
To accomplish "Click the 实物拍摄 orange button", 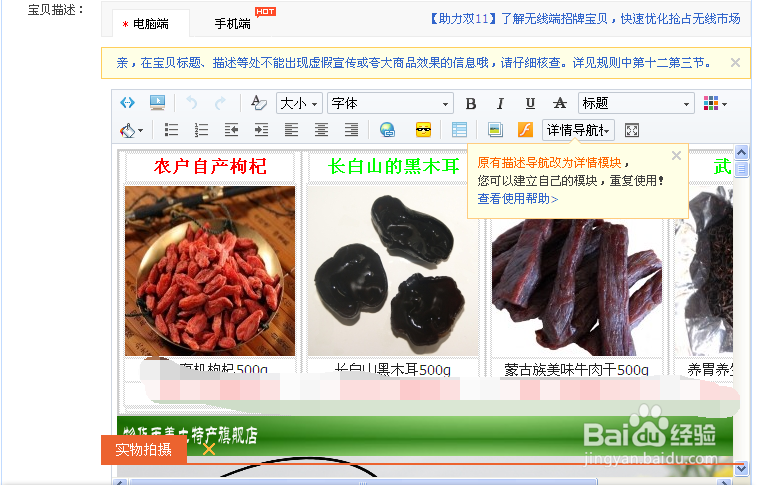I will [144, 450].
